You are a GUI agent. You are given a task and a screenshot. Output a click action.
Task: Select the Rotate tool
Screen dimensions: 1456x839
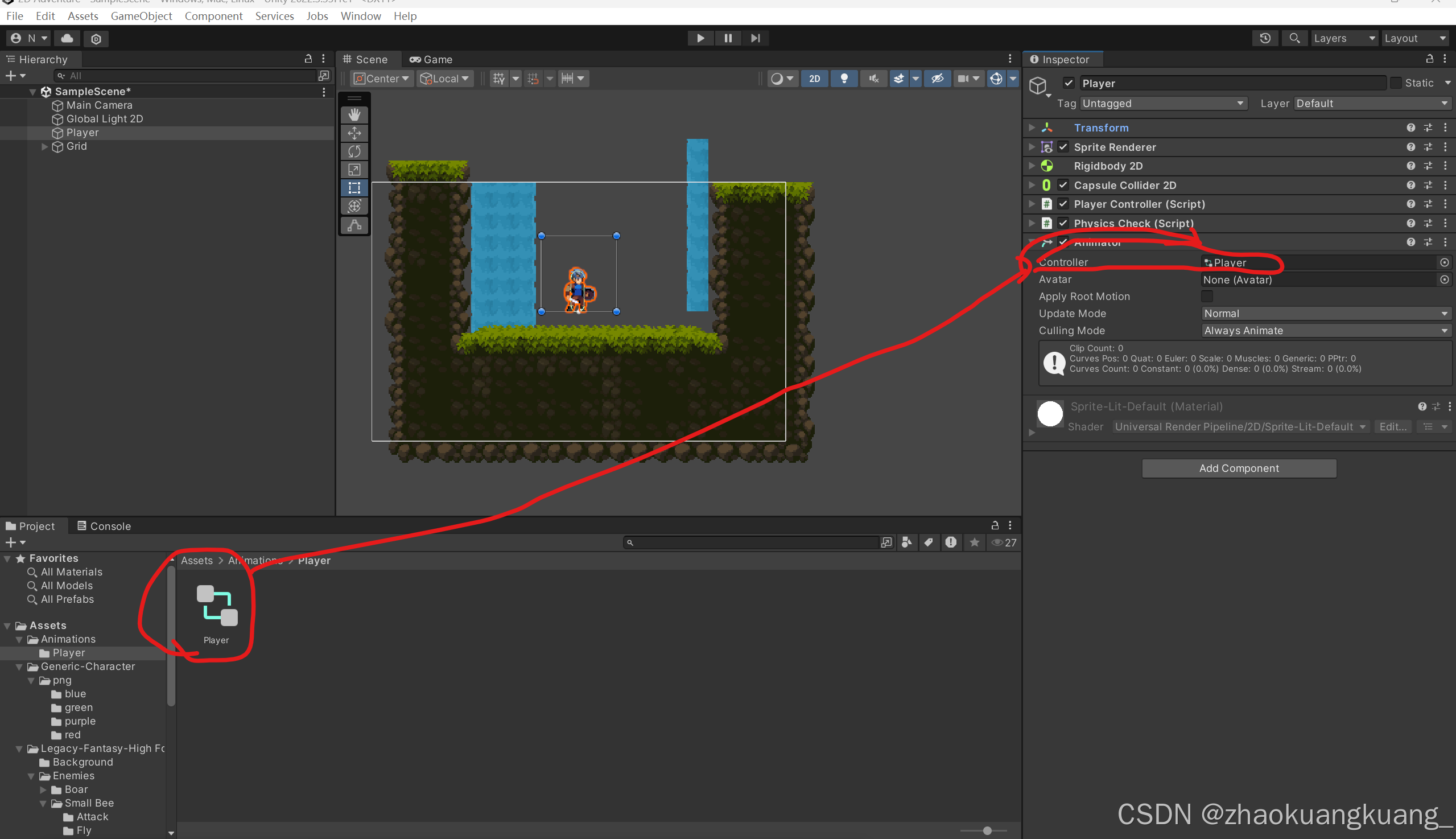click(354, 151)
